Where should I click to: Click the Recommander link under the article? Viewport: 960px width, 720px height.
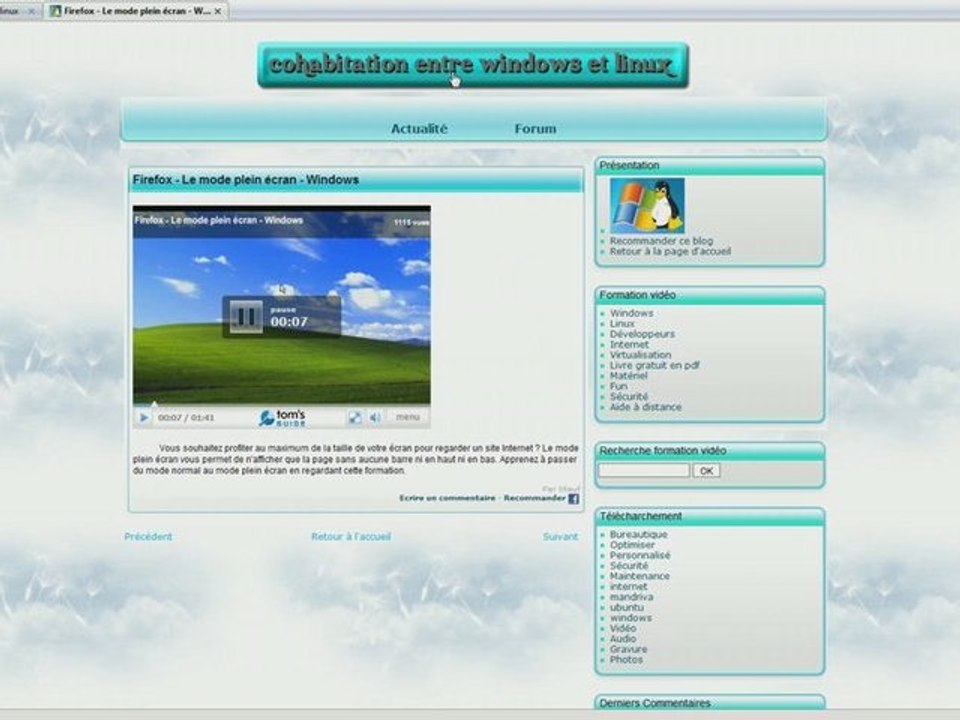[534, 498]
